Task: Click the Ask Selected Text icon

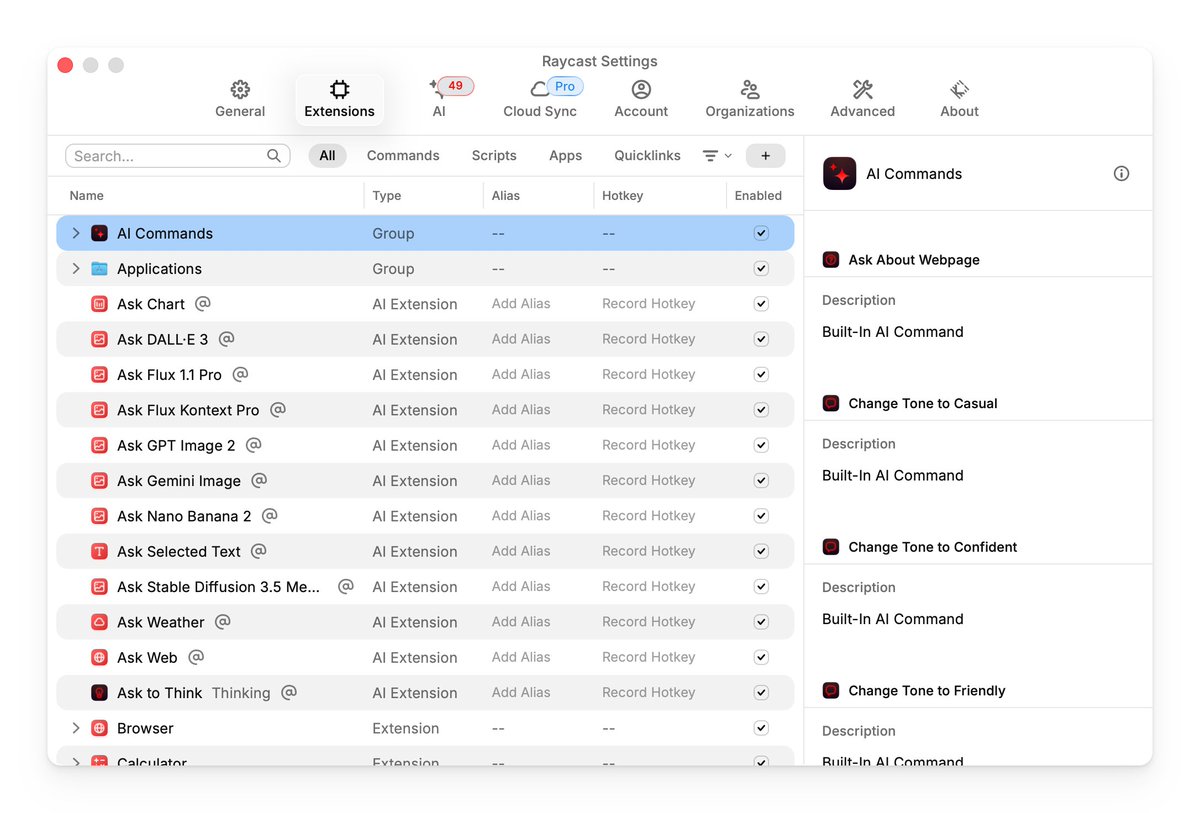Action: pyautogui.click(x=99, y=551)
